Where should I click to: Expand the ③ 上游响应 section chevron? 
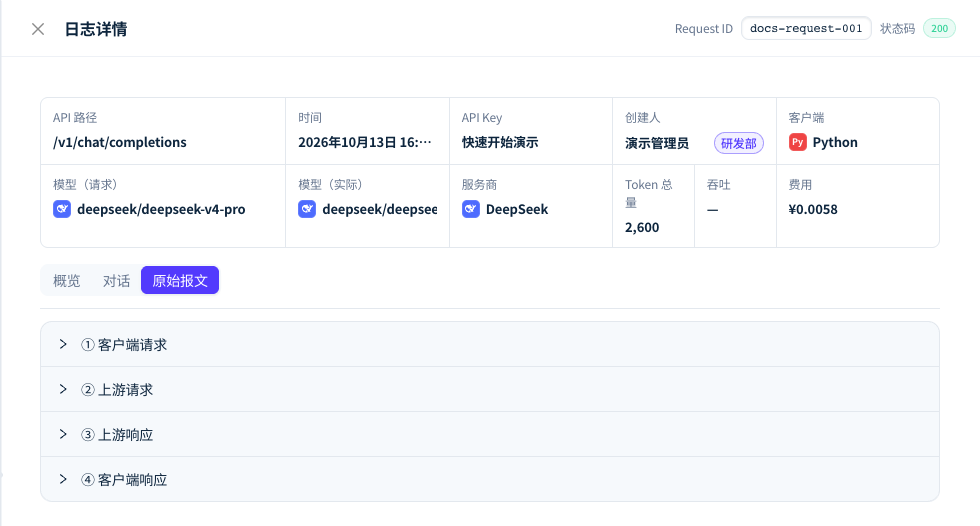63,434
